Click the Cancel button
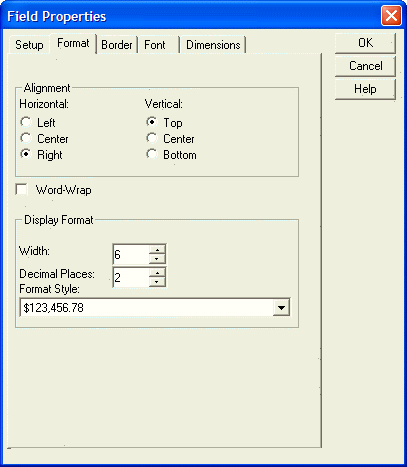407x467 pixels. tap(365, 66)
